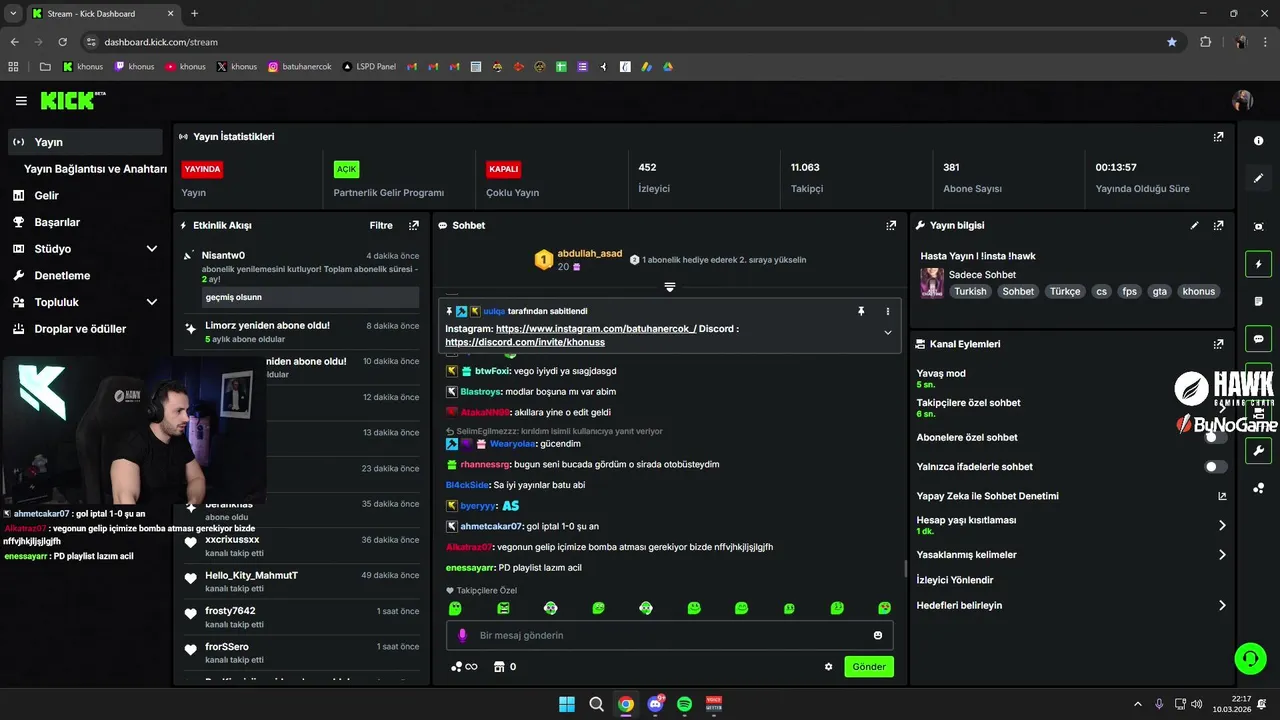Image resolution: width=1280 pixels, height=720 pixels.
Task: Click the stream category thumbnail
Action: click(x=932, y=282)
